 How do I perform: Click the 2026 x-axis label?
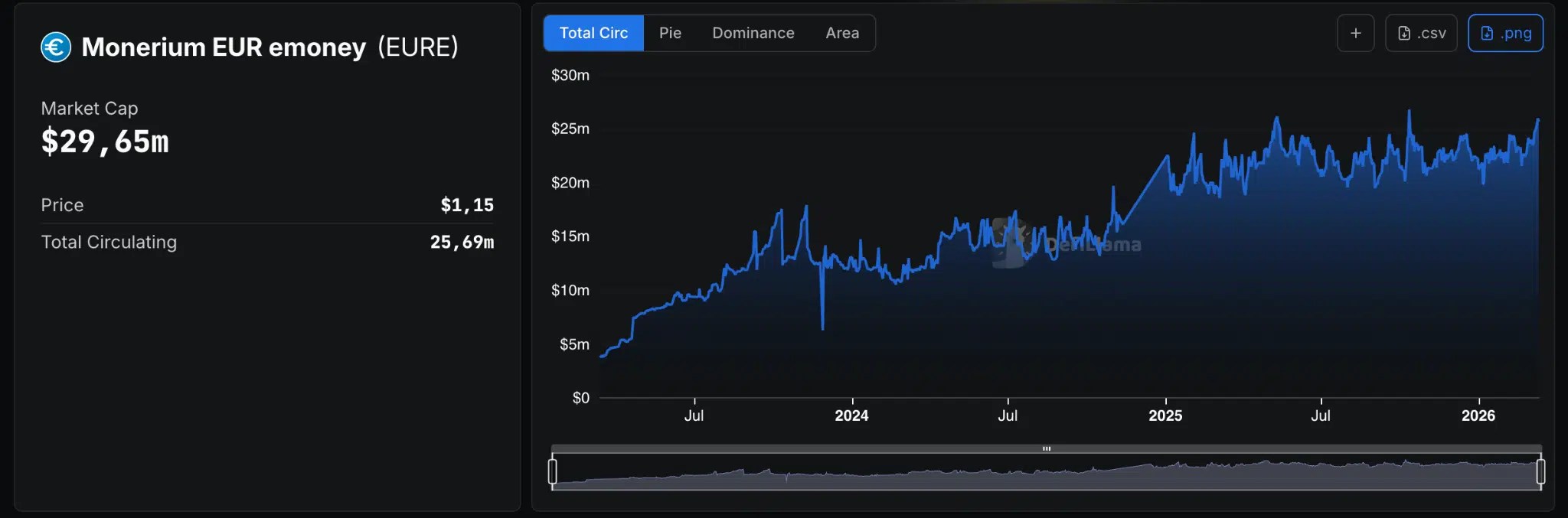[1478, 415]
